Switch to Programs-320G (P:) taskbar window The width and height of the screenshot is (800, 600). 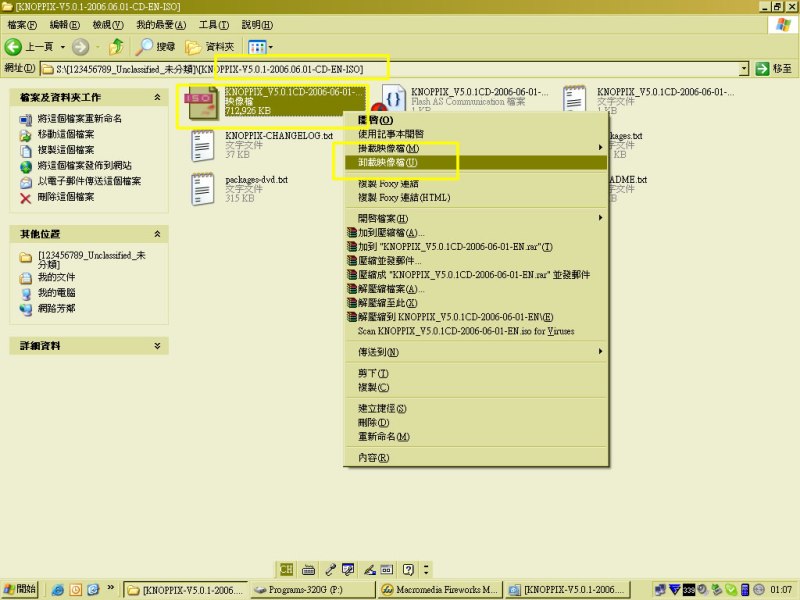coord(312,590)
